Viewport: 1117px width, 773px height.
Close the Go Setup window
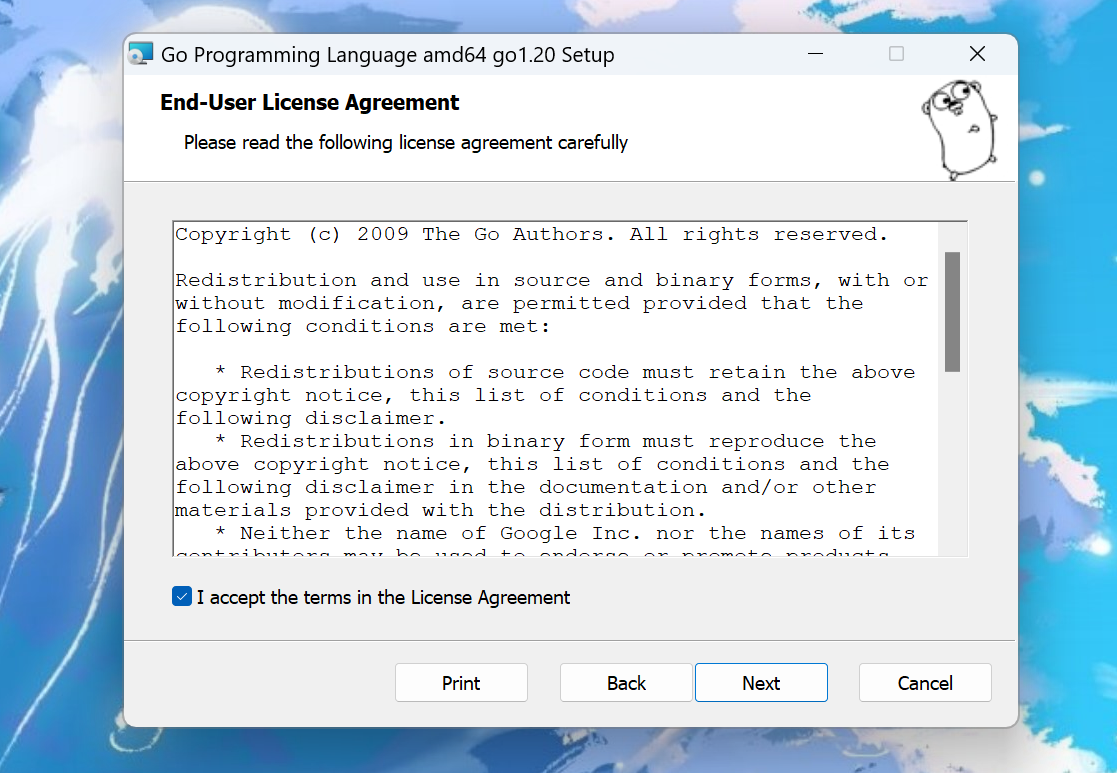pyautogui.click(x=977, y=54)
